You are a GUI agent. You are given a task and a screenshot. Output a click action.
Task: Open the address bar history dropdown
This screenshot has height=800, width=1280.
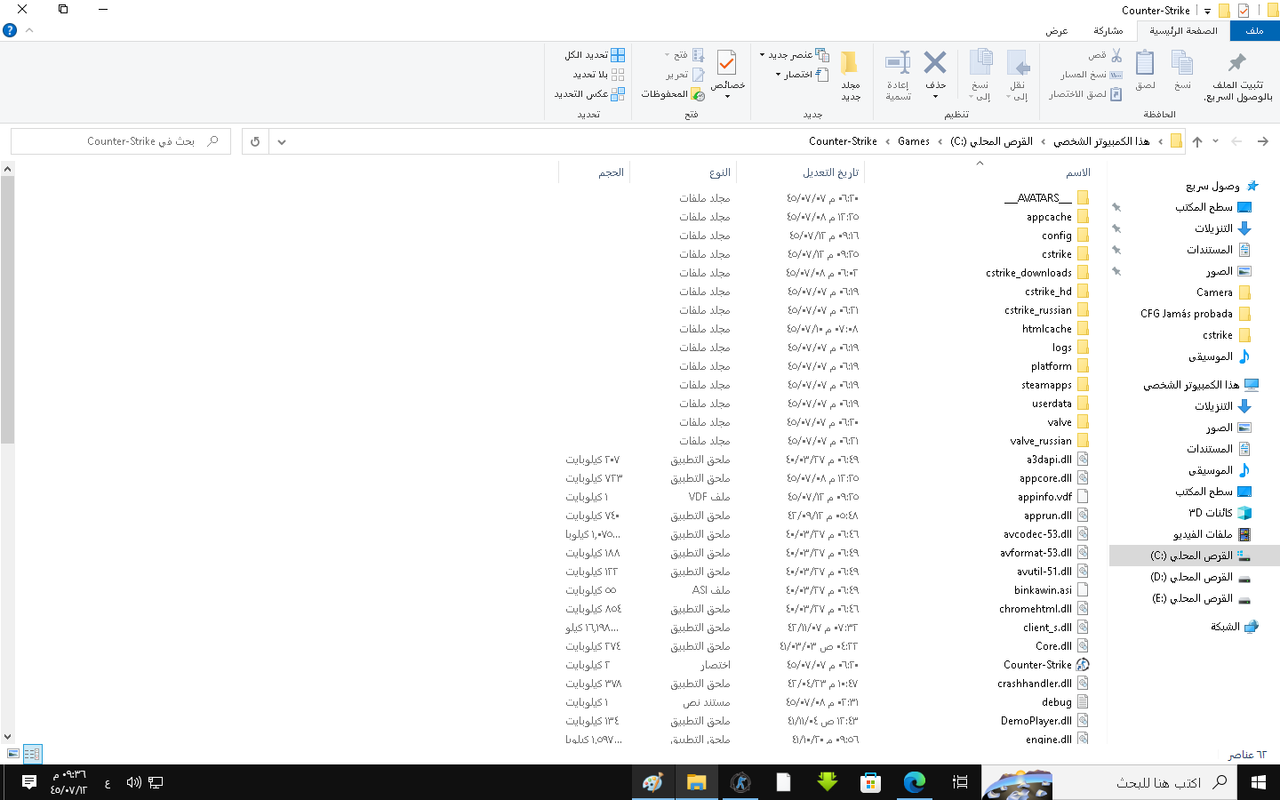281,141
